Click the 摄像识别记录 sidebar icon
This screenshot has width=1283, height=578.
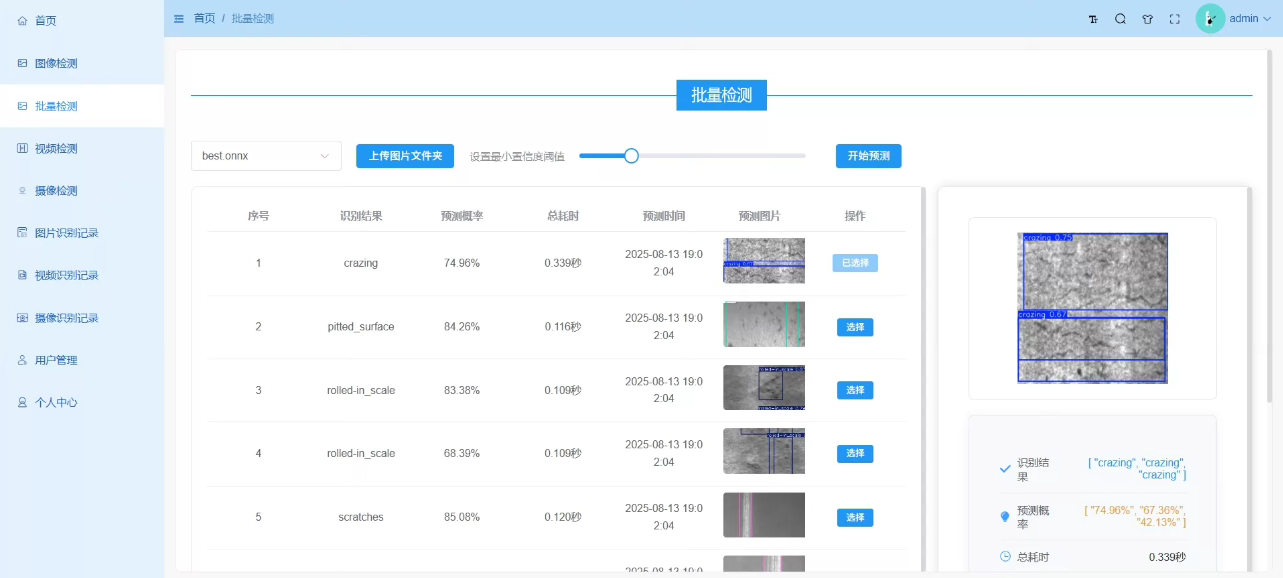pyautogui.click(x=22, y=317)
